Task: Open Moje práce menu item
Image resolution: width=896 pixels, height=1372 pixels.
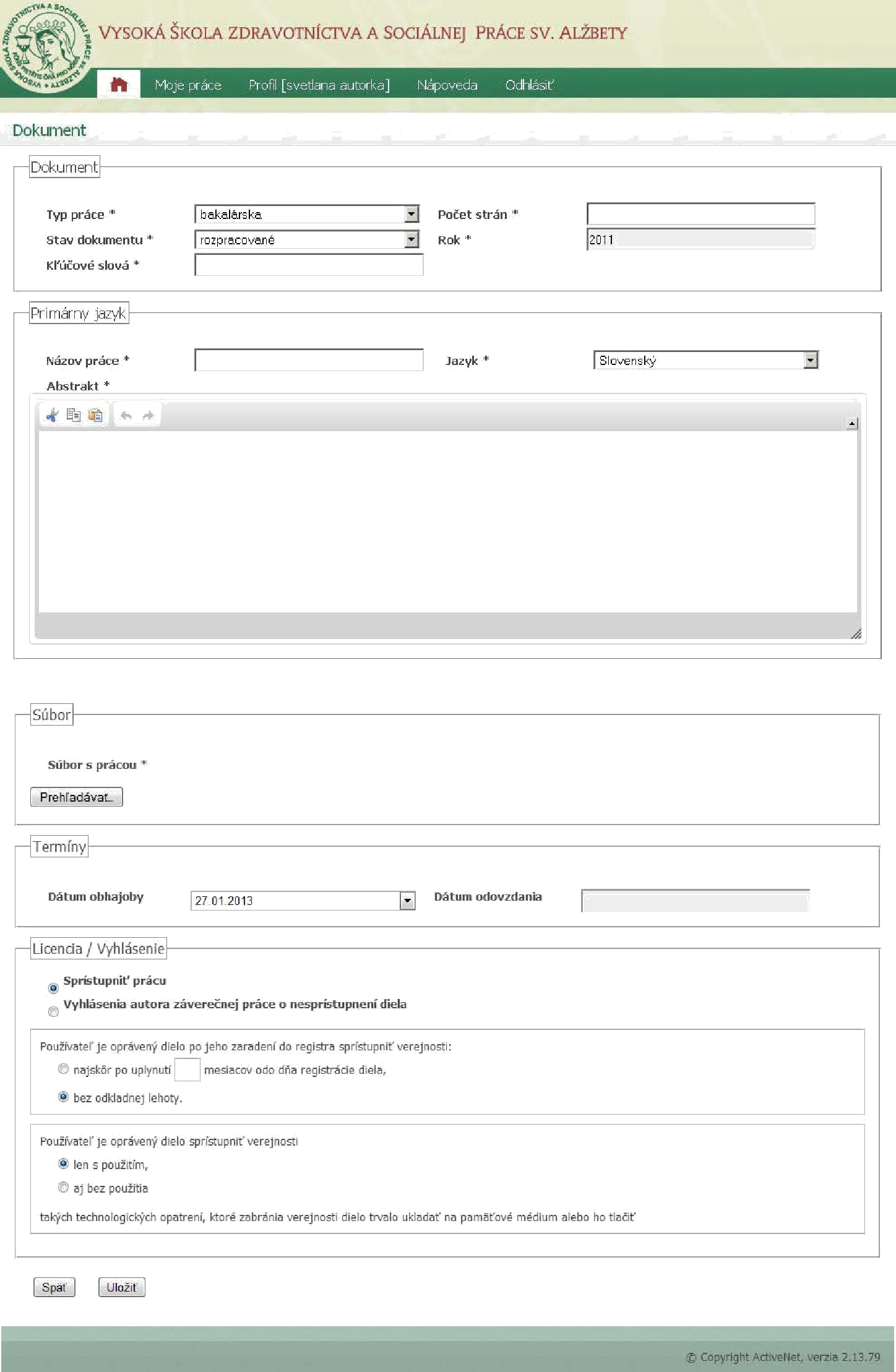Action: [x=188, y=85]
